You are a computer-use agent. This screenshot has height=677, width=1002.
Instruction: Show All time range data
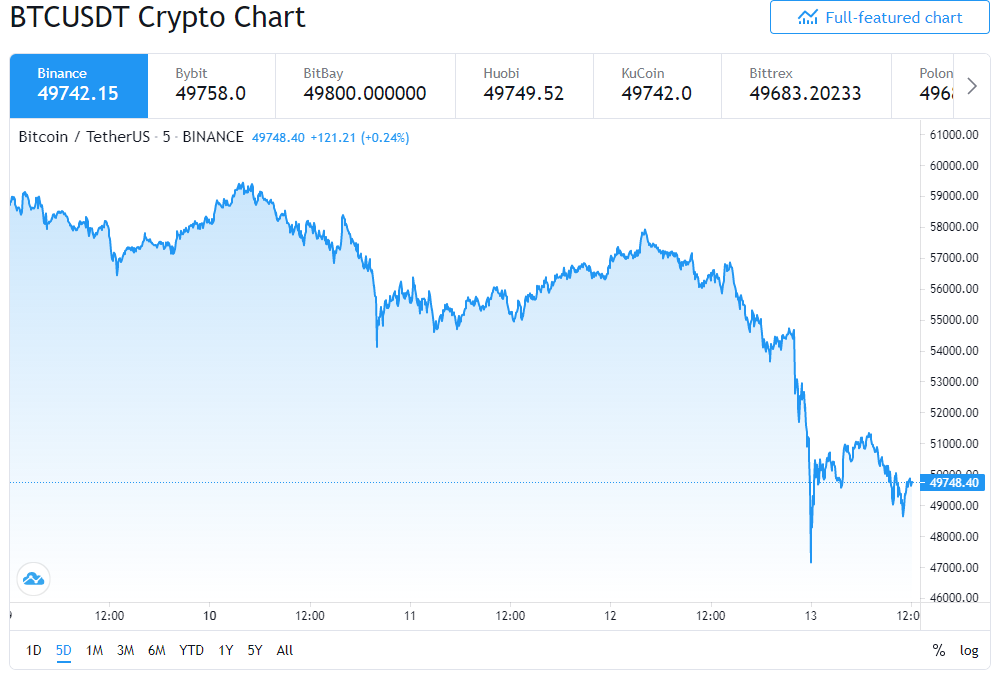coord(284,650)
